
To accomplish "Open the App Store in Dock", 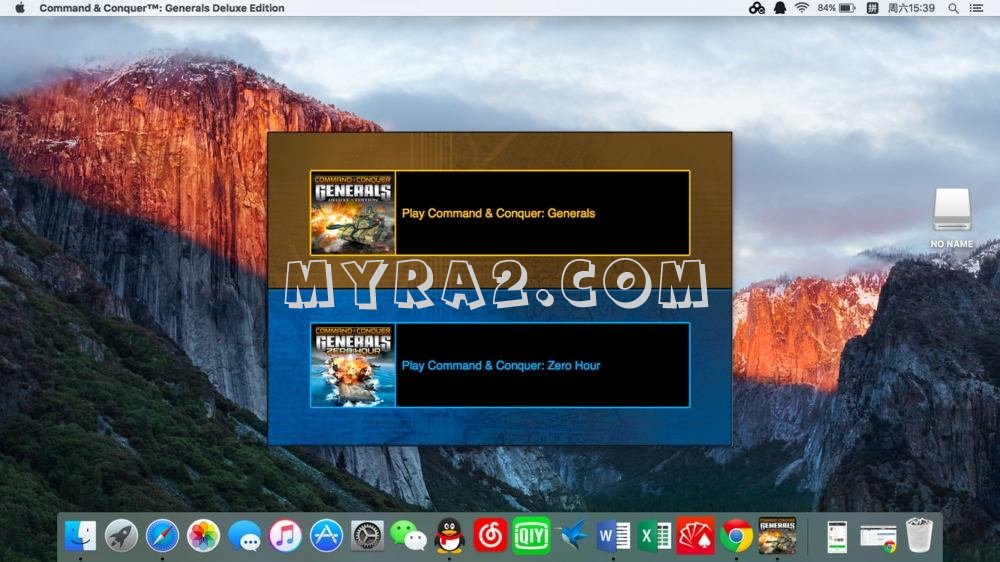I will point(327,536).
